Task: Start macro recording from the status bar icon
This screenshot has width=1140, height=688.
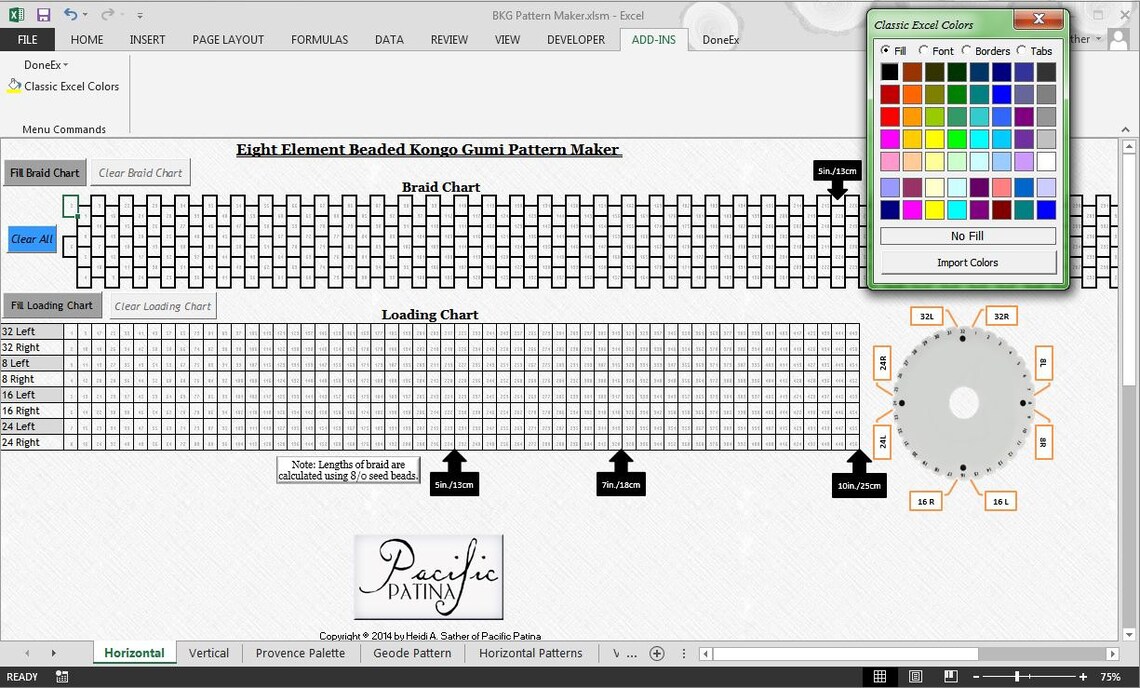Action: click(x=61, y=676)
